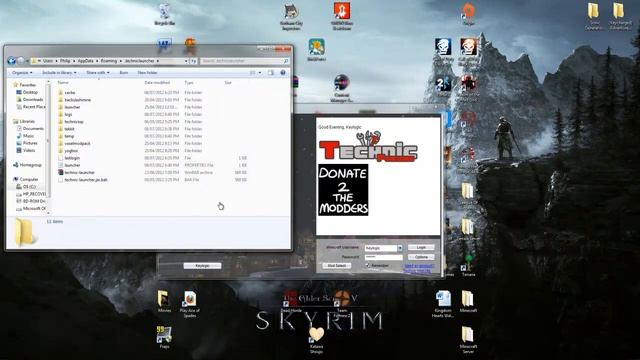Click the Donate 2 the Modders banner
Screen dimensions: 640x360
(343, 190)
